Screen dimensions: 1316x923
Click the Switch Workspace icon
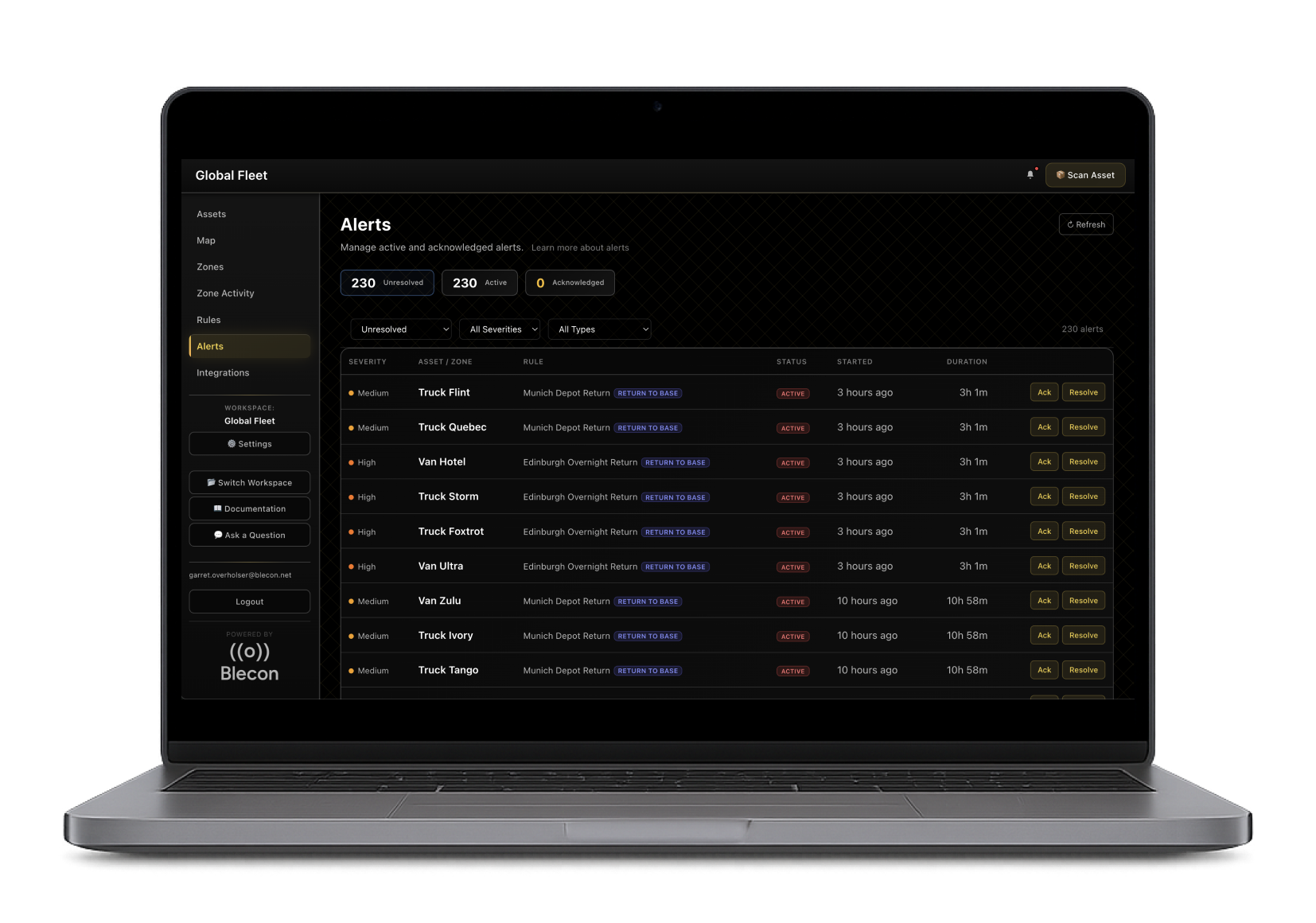(211, 482)
